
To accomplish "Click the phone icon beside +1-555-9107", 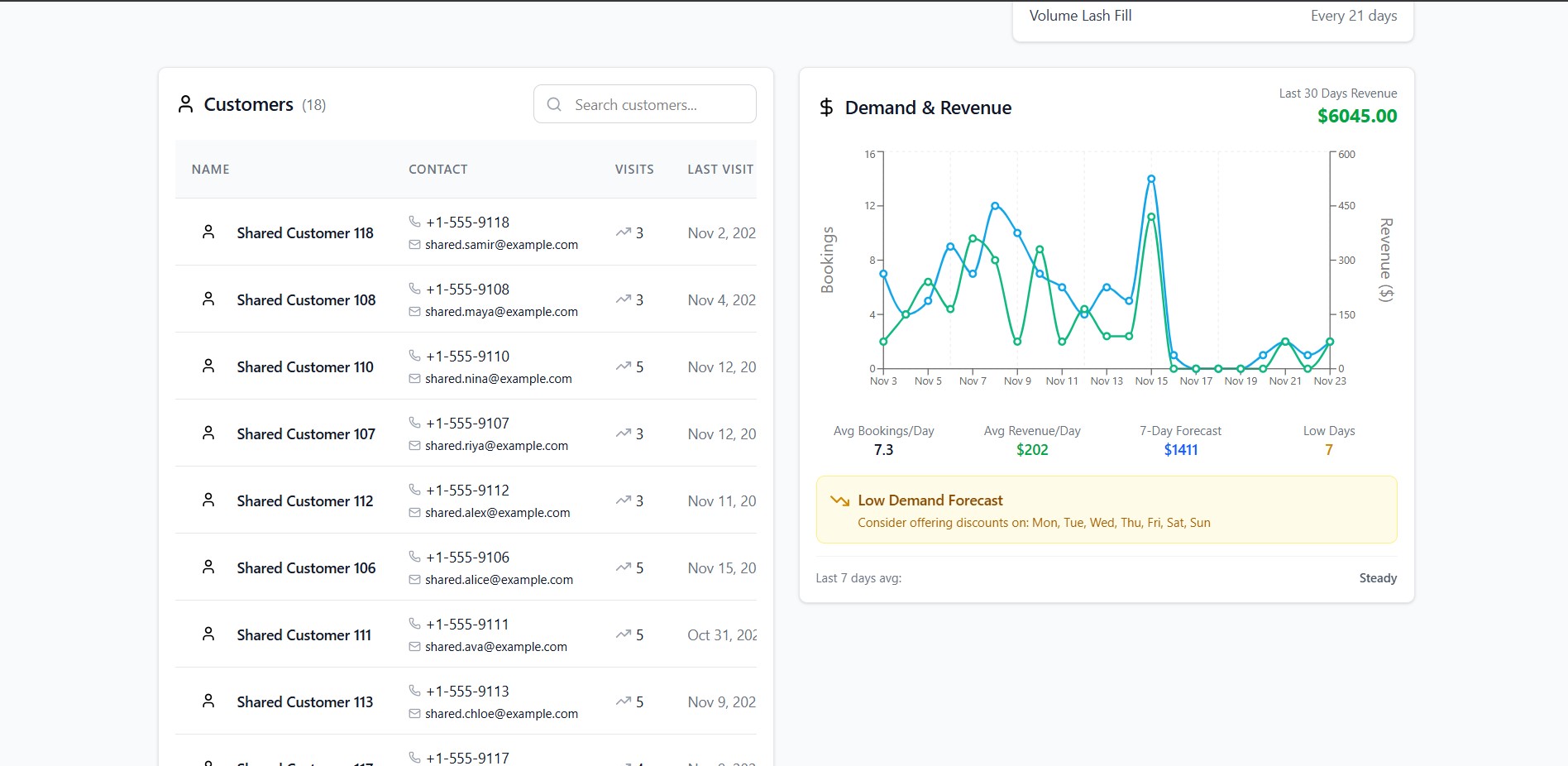I will [x=415, y=423].
